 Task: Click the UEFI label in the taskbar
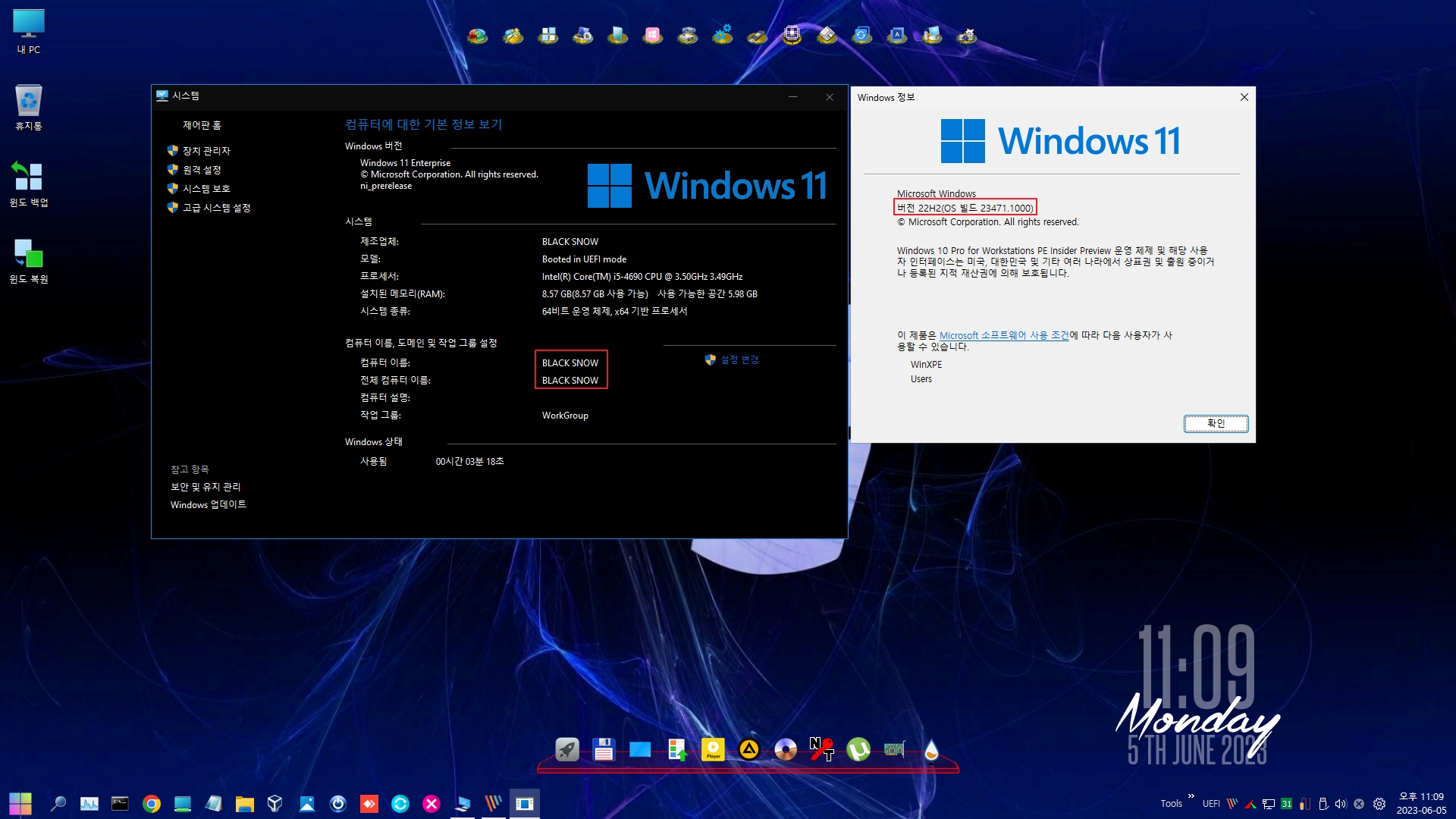[1211, 804]
